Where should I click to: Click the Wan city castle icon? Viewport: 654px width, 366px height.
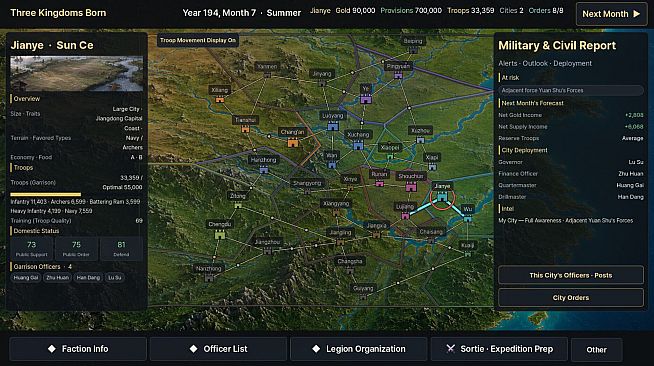click(x=332, y=165)
